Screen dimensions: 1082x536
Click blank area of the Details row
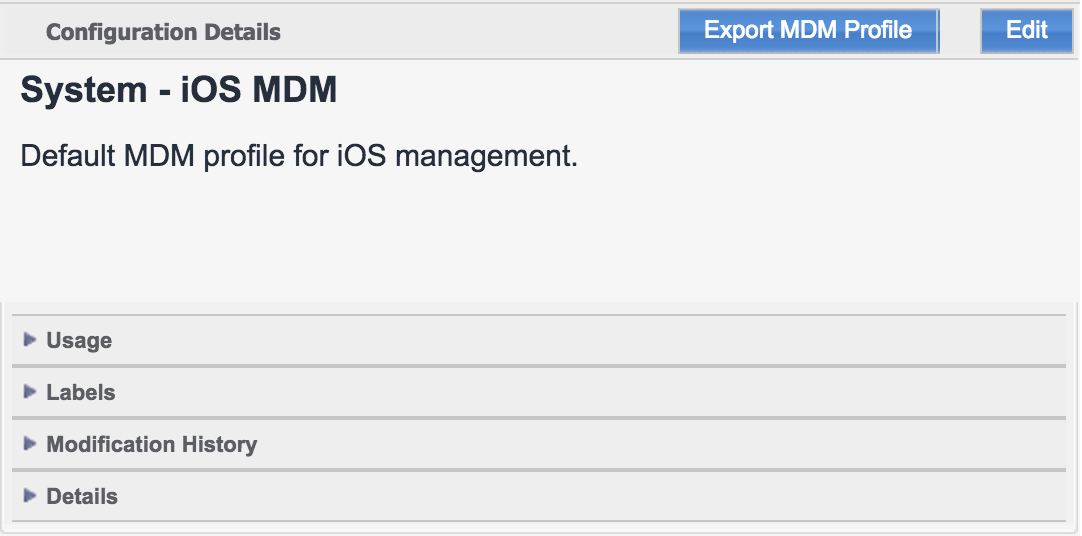[x=600, y=497]
